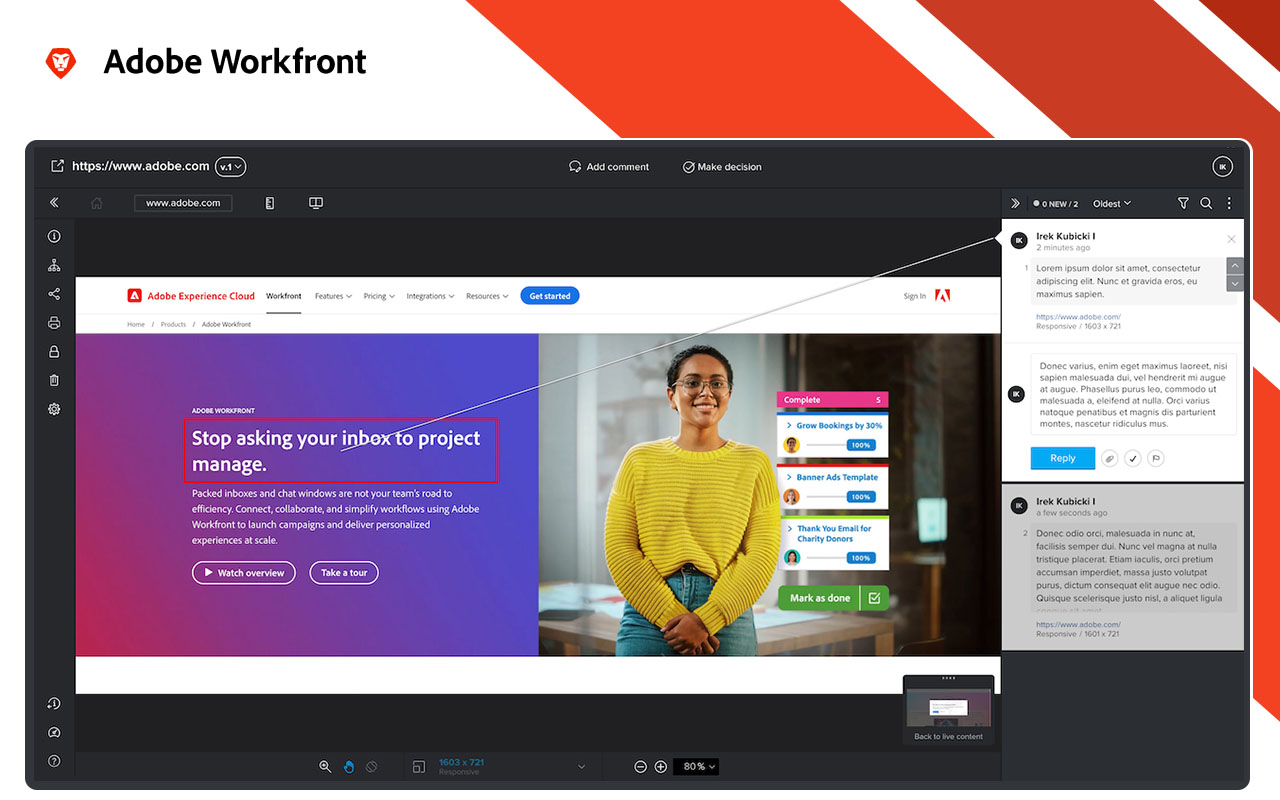Select the Workfront tab in navigation

point(283,295)
